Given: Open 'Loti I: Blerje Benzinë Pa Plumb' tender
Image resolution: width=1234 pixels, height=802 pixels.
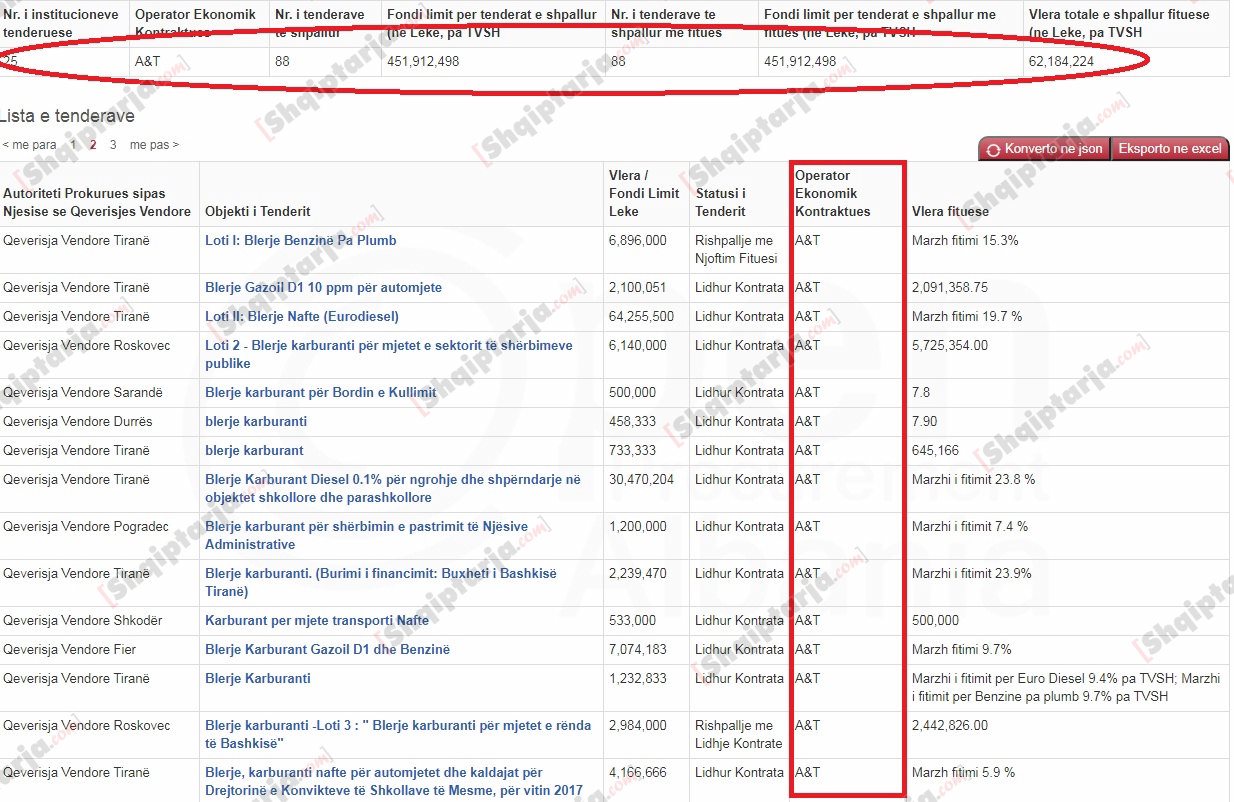Looking at the screenshot, I should pyautogui.click(x=300, y=240).
